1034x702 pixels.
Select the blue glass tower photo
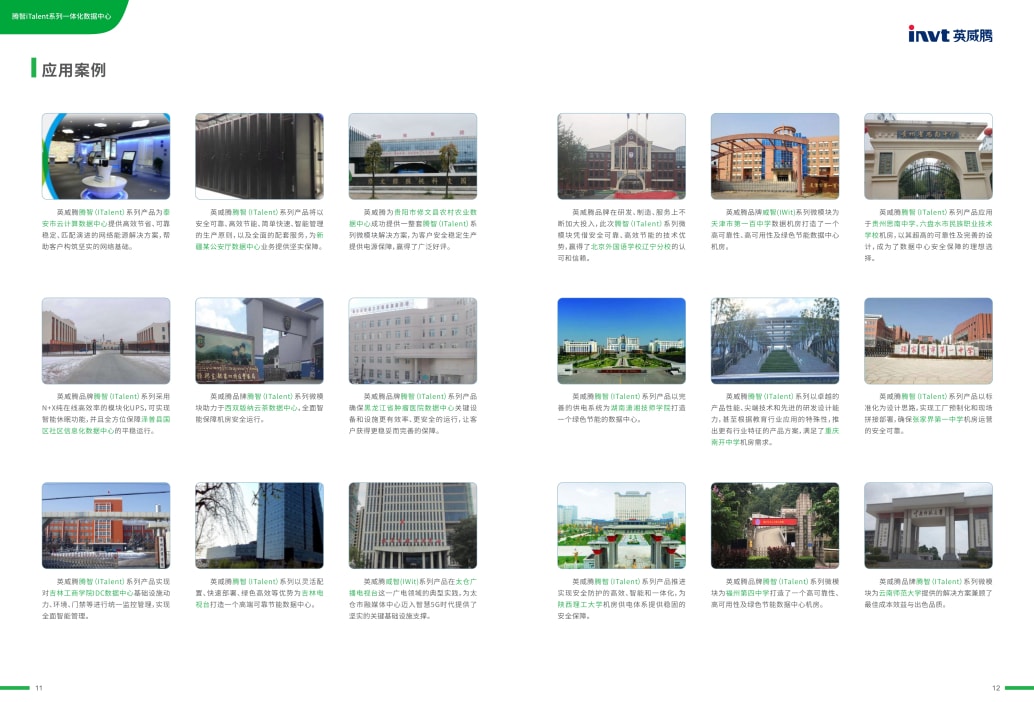click(259, 525)
